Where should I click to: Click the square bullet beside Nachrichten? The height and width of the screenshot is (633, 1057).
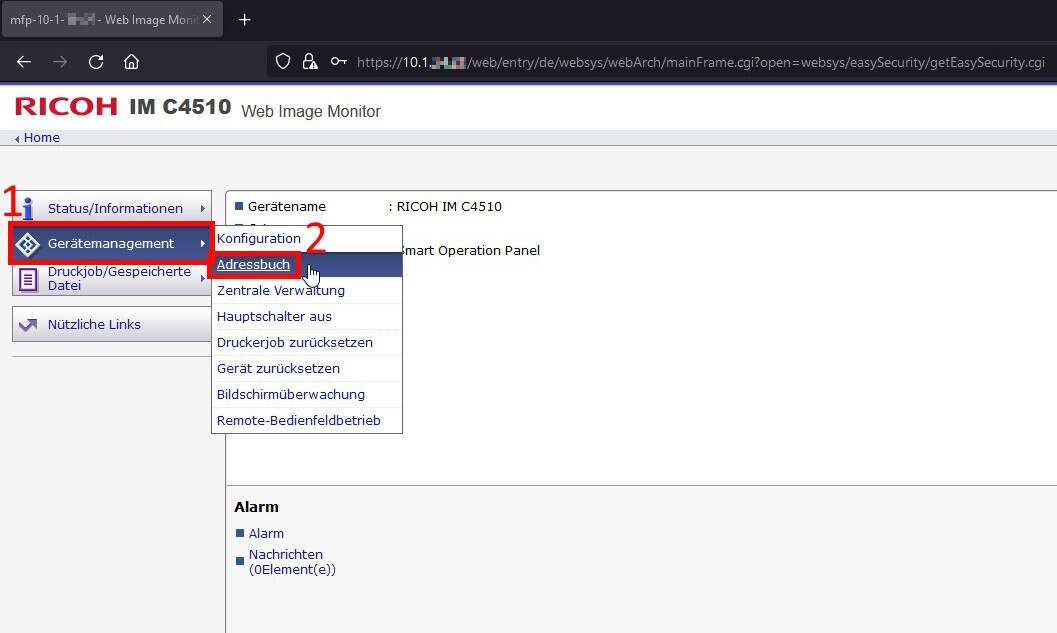point(240,561)
